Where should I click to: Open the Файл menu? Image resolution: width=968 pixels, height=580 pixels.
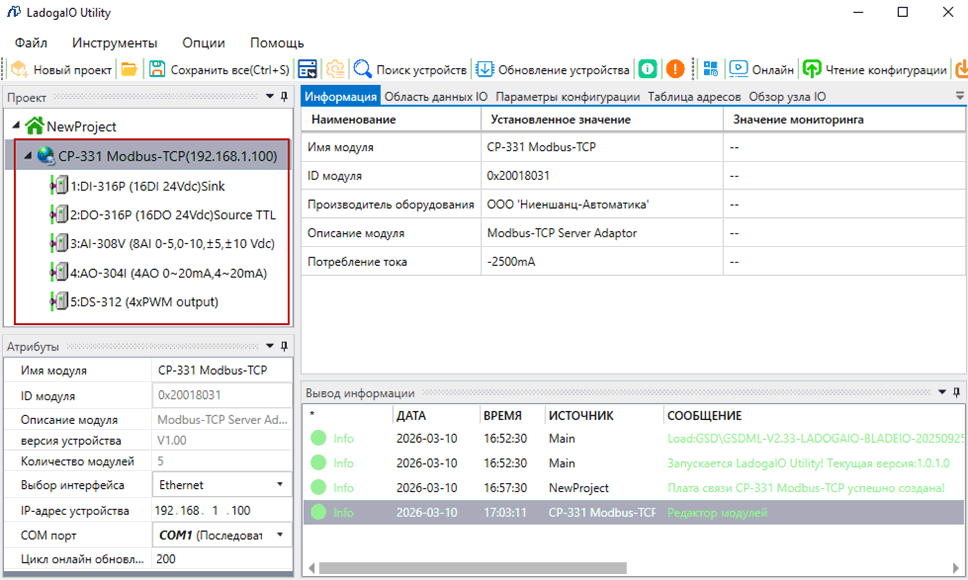coord(31,43)
